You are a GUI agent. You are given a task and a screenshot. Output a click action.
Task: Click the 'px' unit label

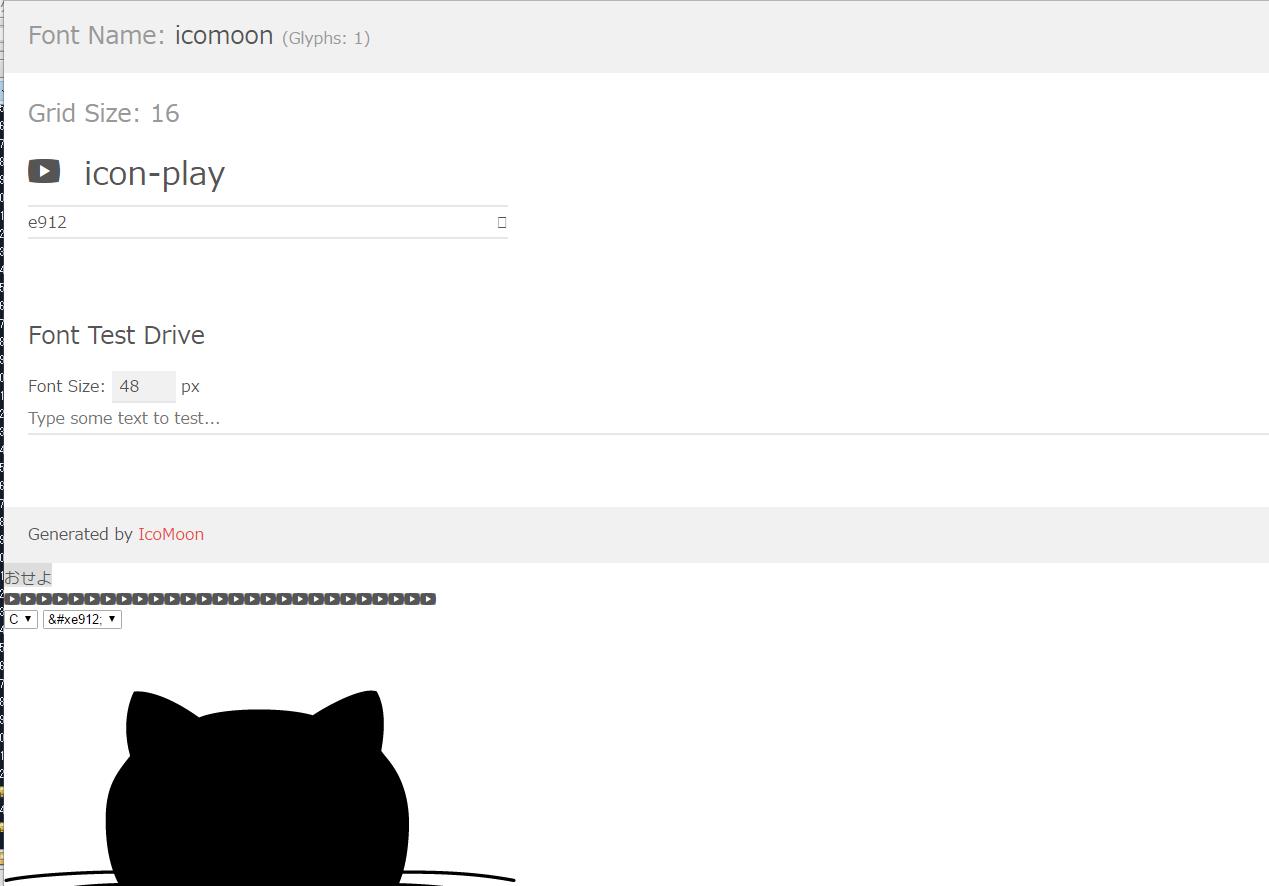190,386
